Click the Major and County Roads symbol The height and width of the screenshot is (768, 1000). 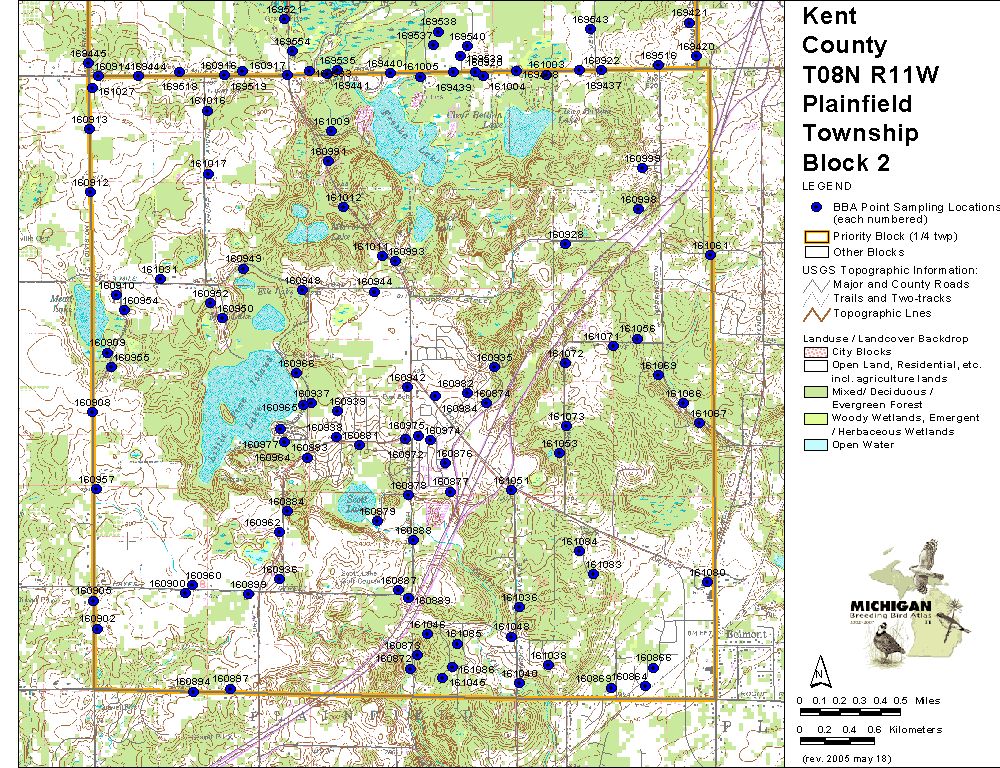(816, 285)
